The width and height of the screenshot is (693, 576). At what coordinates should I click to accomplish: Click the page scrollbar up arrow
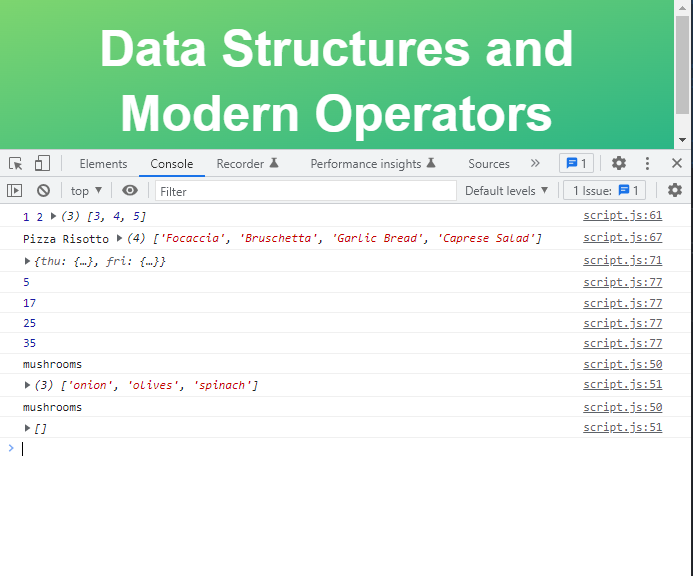click(x=683, y=8)
